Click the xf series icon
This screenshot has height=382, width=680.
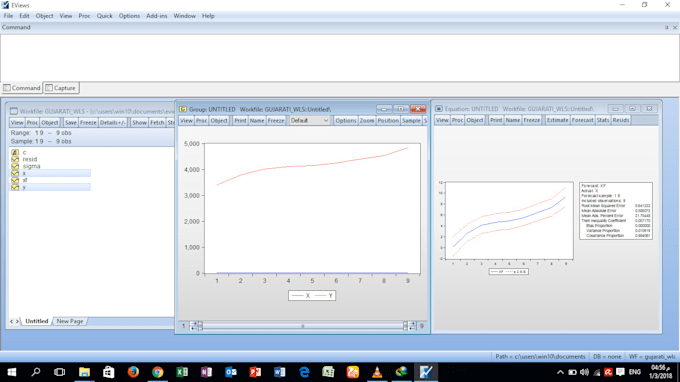pyautogui.click(x=15, y=180)
